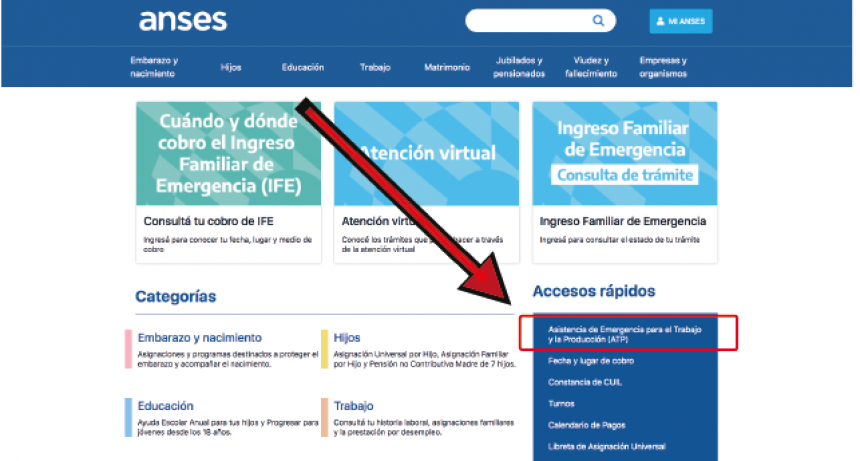Open Libreta de Asignación Universal link
Screen dimensions: 860x461
click(x=607, y=447)
